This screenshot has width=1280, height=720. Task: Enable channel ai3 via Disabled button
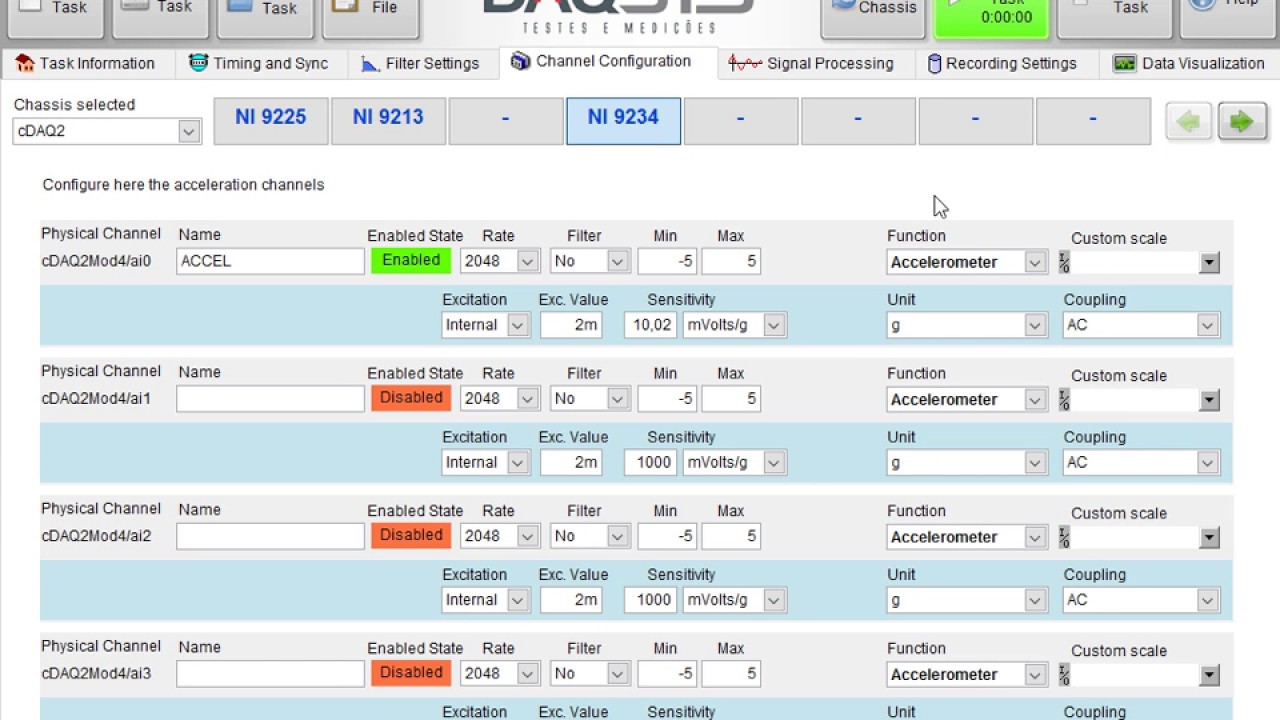point(411,673)
